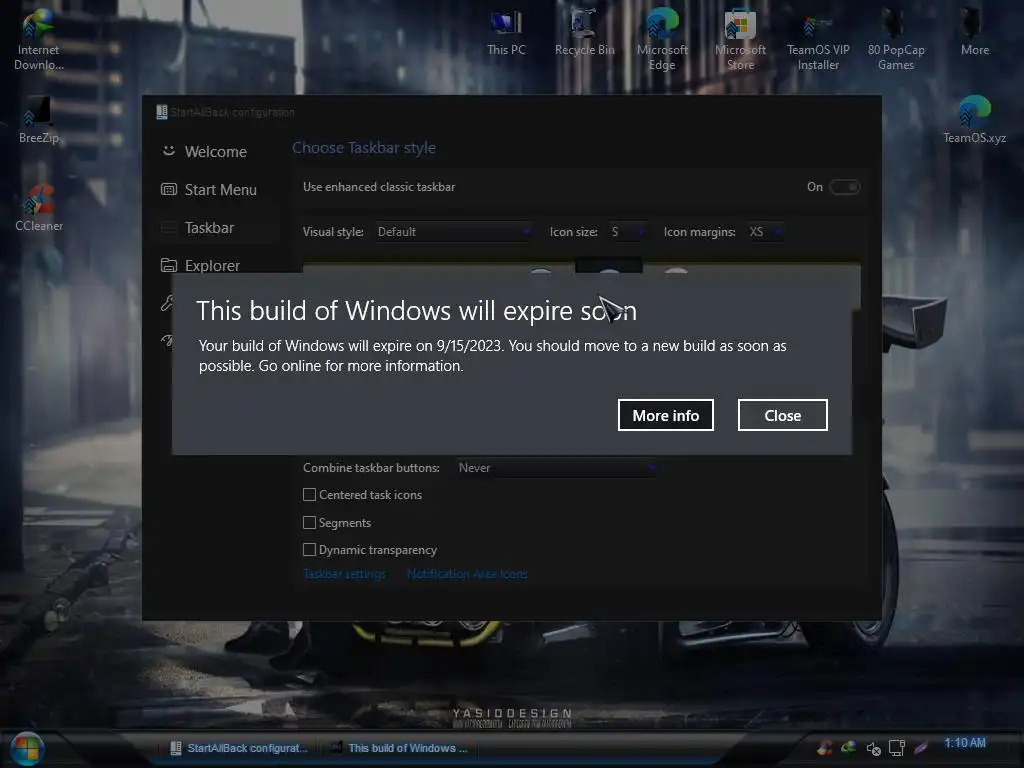The image size is (1024, 768).
Task: Open the Notification Area Icons link
Action: tap(467, 574)
